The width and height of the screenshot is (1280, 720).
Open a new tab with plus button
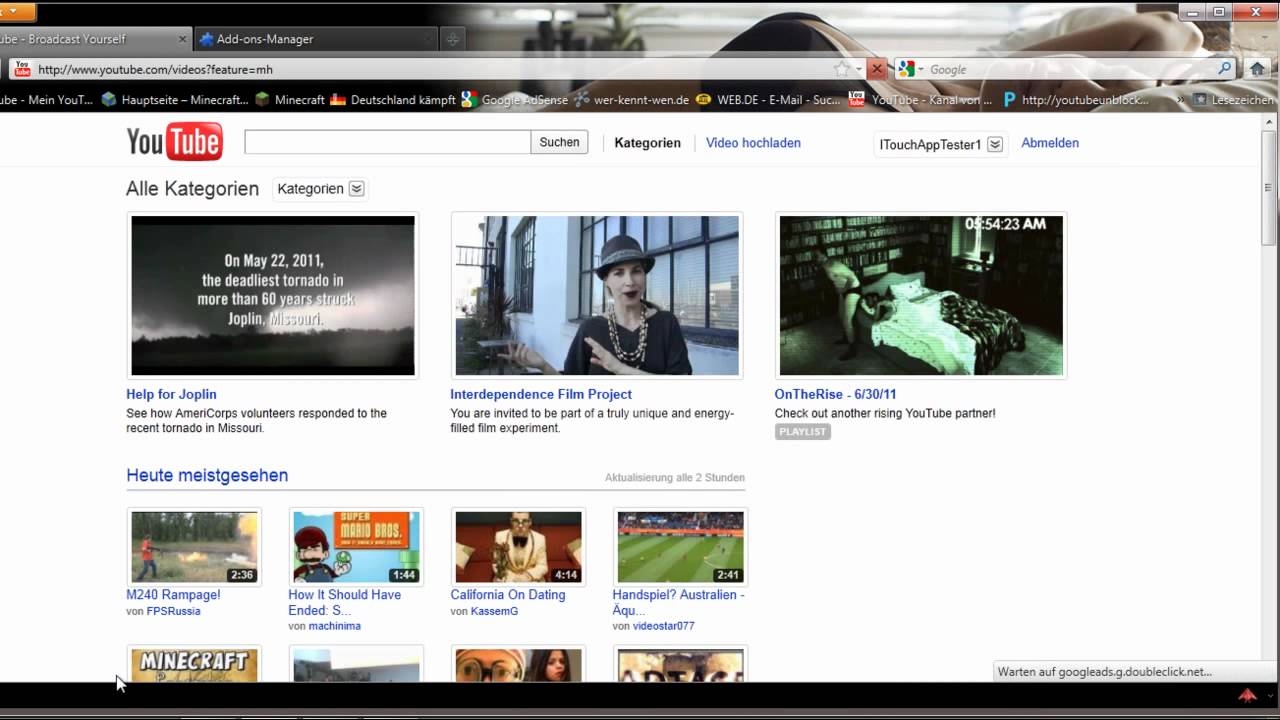tap(452, 39)
